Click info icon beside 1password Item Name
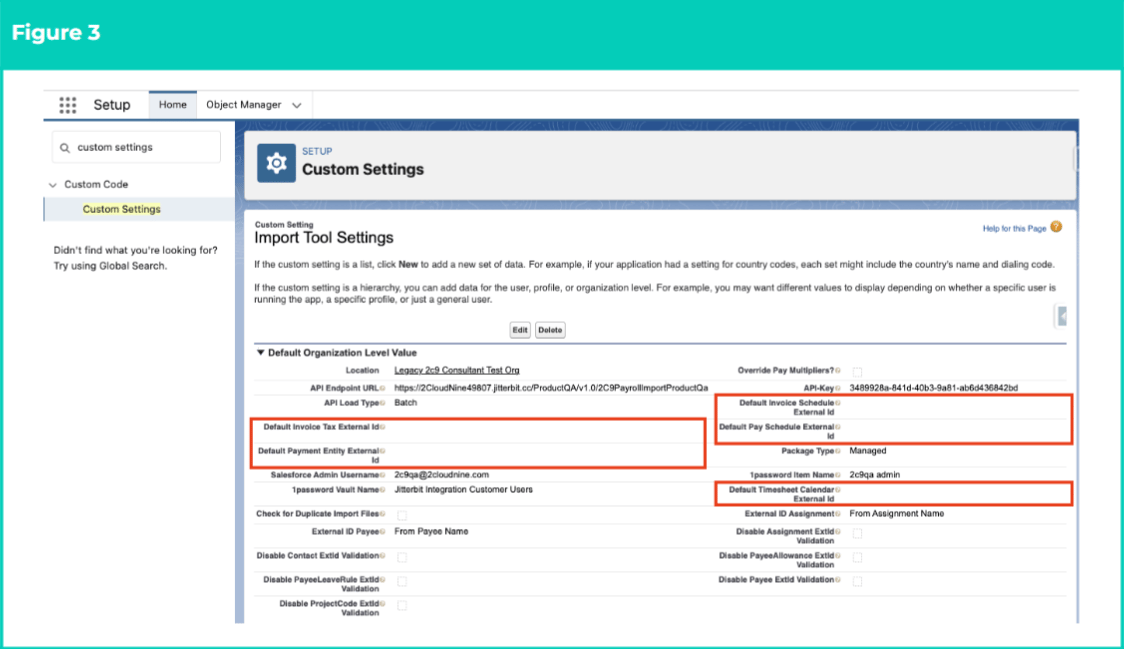Viewport: 1124px width, 649px height. coord(838,475)
